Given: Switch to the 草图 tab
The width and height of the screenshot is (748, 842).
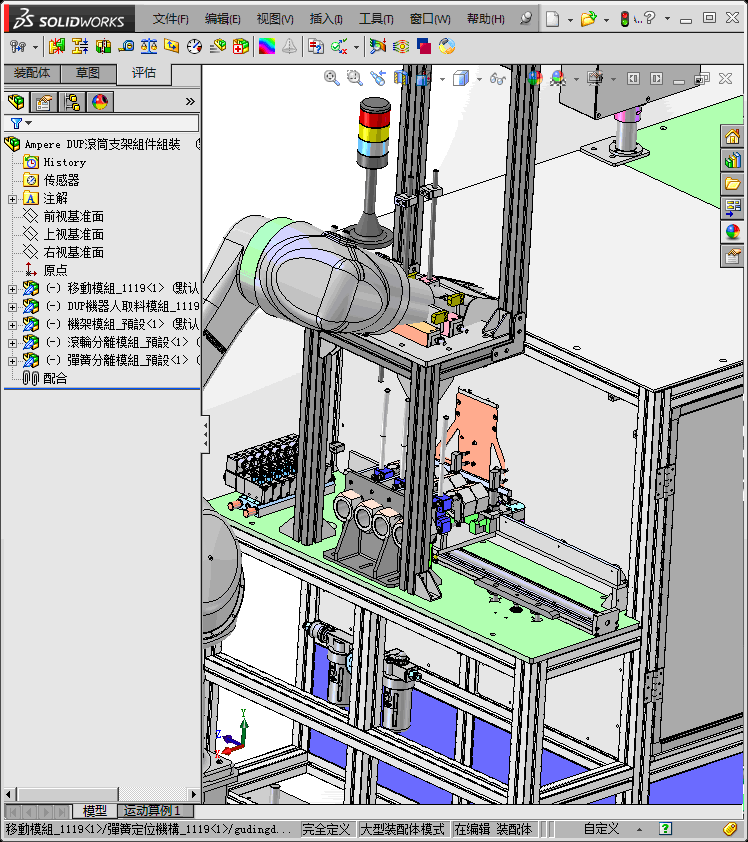Looking at the screenshot, I should [x=88, y=73].
